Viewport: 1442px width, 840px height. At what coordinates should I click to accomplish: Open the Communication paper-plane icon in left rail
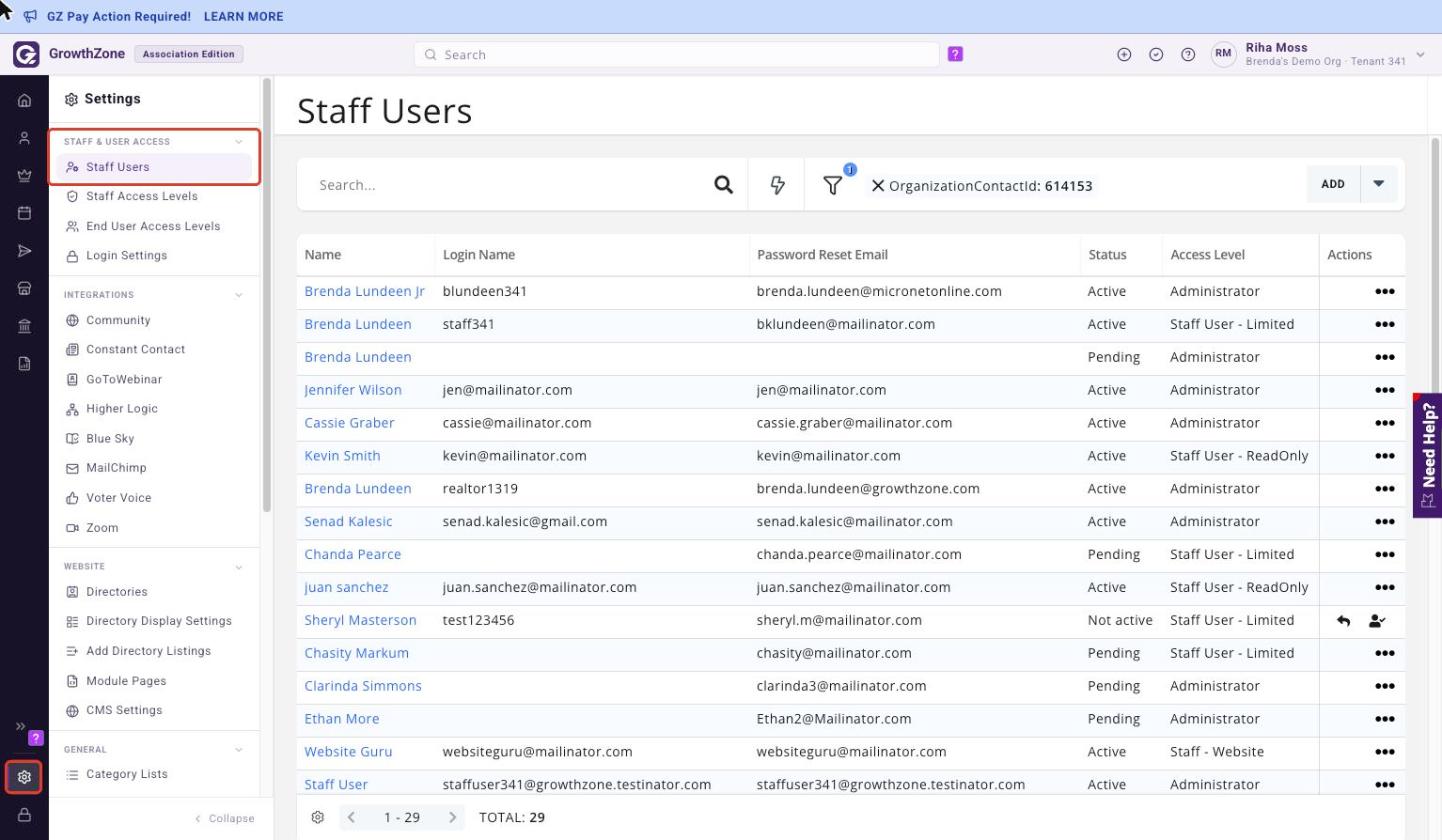tap(24, 250)
